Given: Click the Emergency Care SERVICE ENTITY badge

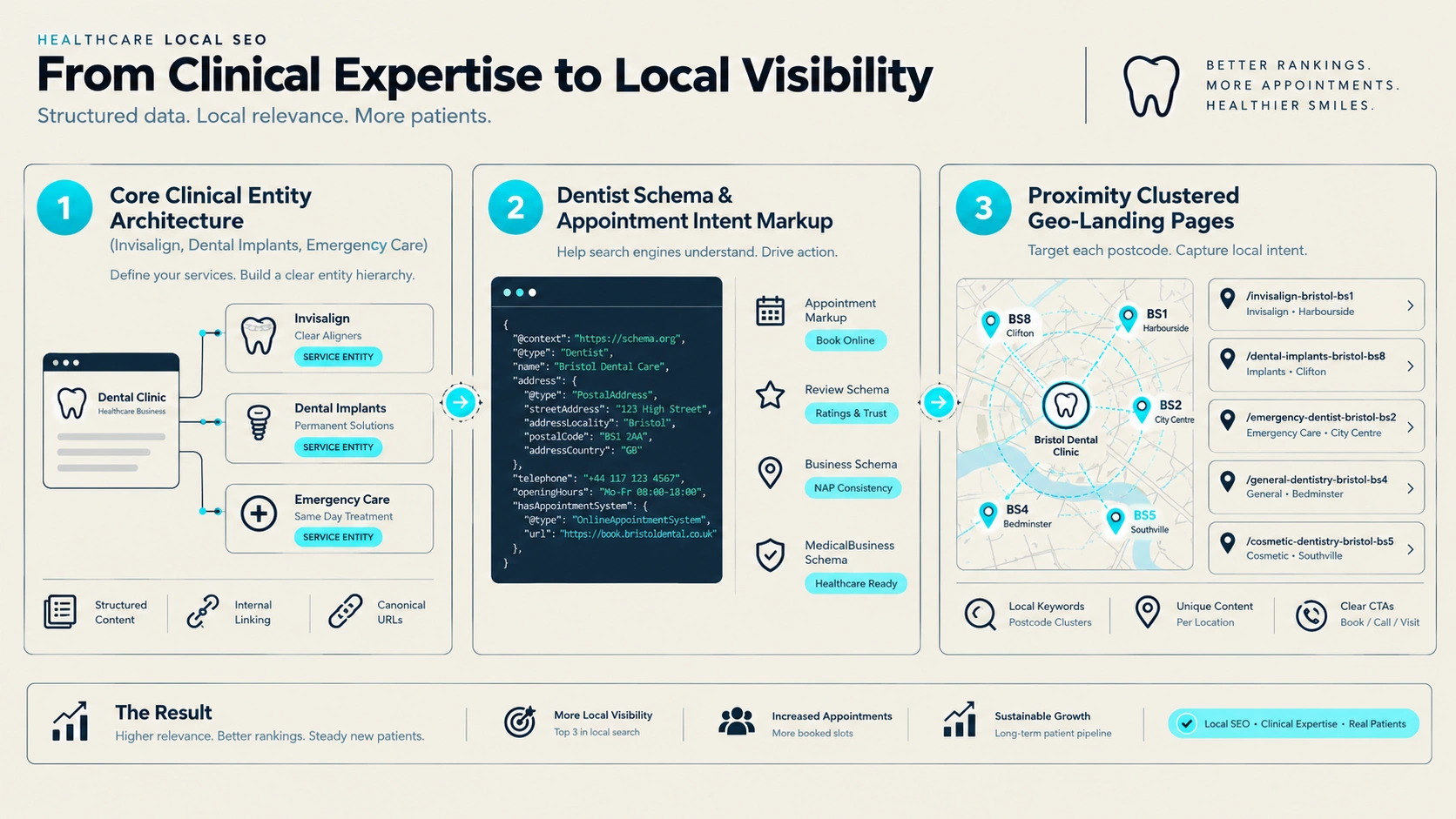Looking at the screenshot, I should click(338, 537).
